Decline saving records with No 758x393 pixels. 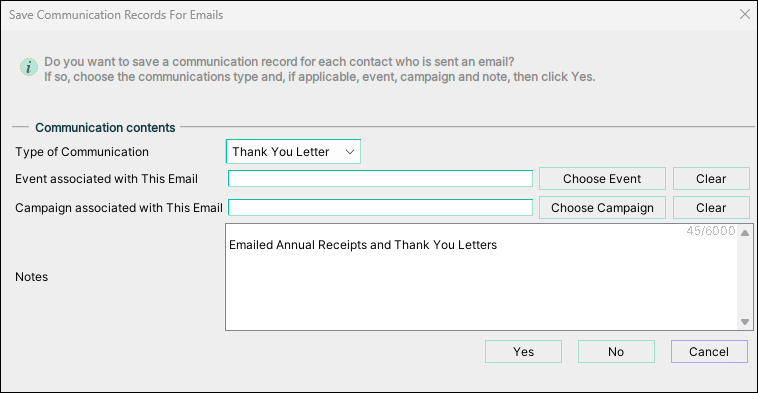pos(616,351)
